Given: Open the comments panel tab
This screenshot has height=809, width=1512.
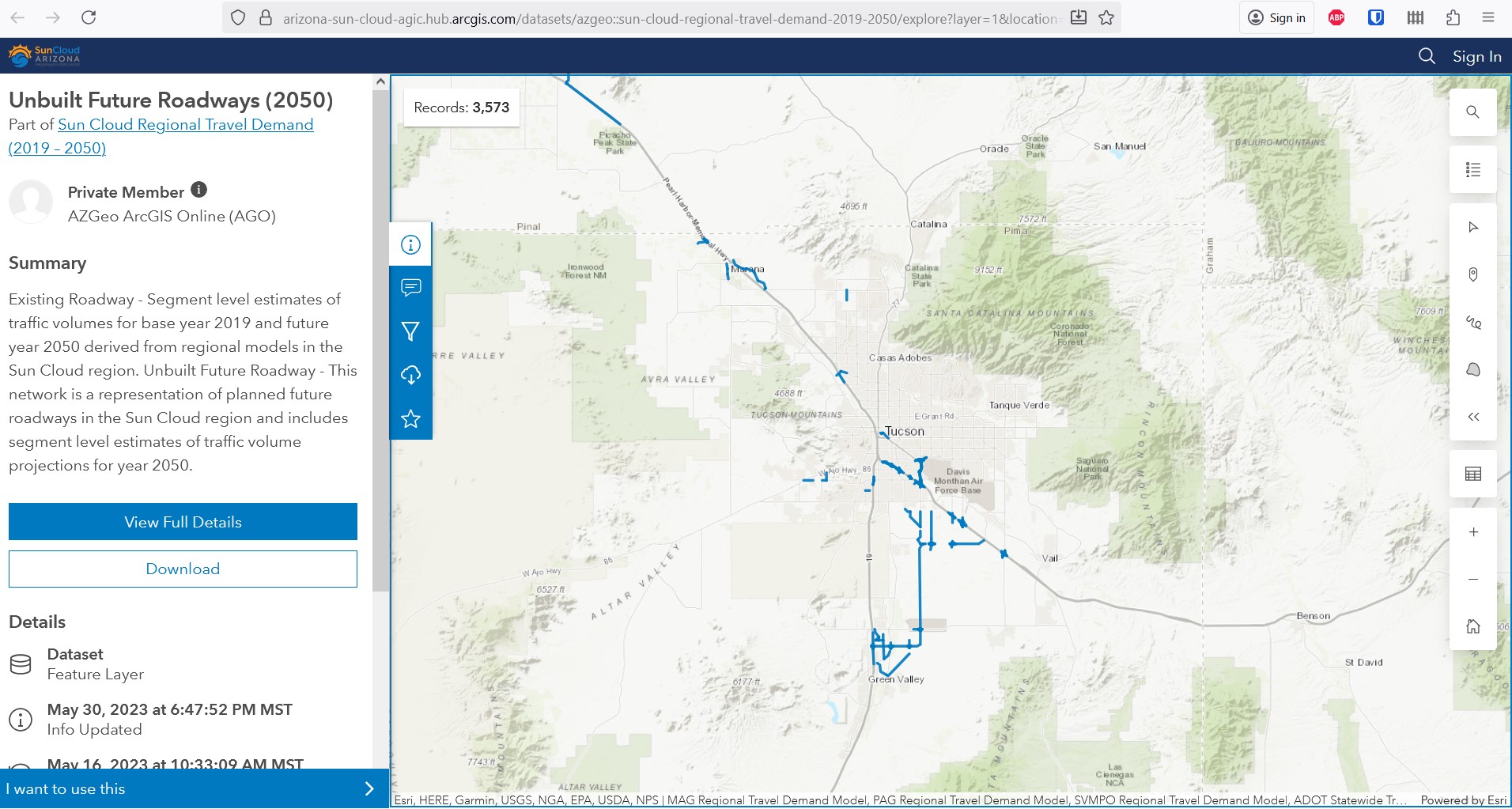Looking at the screenshot, I should [x=410, y=287].
